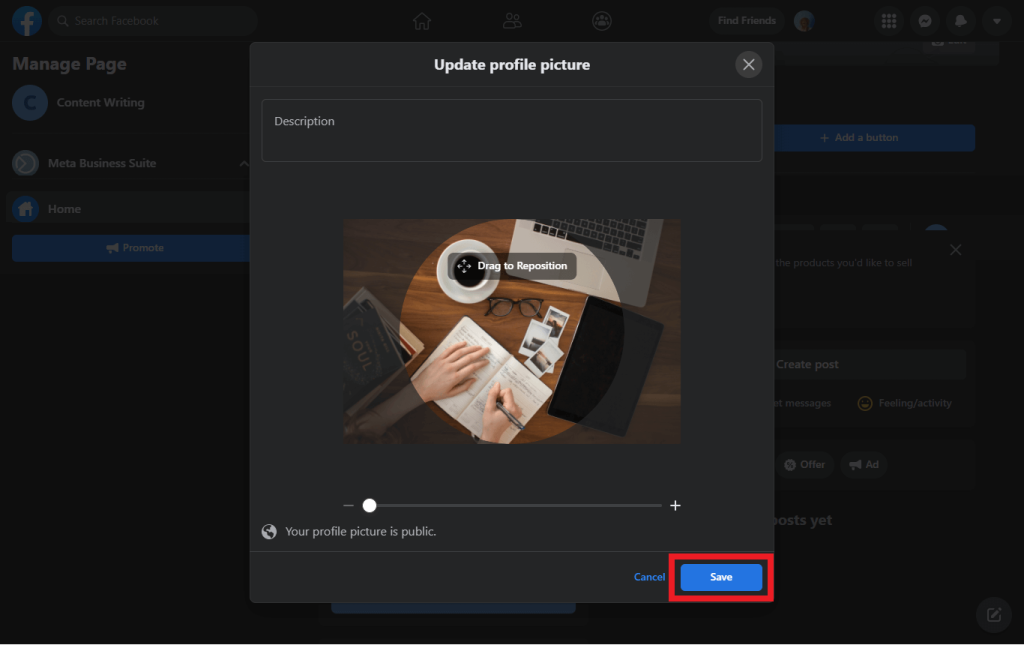Collapse the Meta Business Suite section
Image resolution: width=1024 pixels, height=645 pixels.
tap(243, 163)
